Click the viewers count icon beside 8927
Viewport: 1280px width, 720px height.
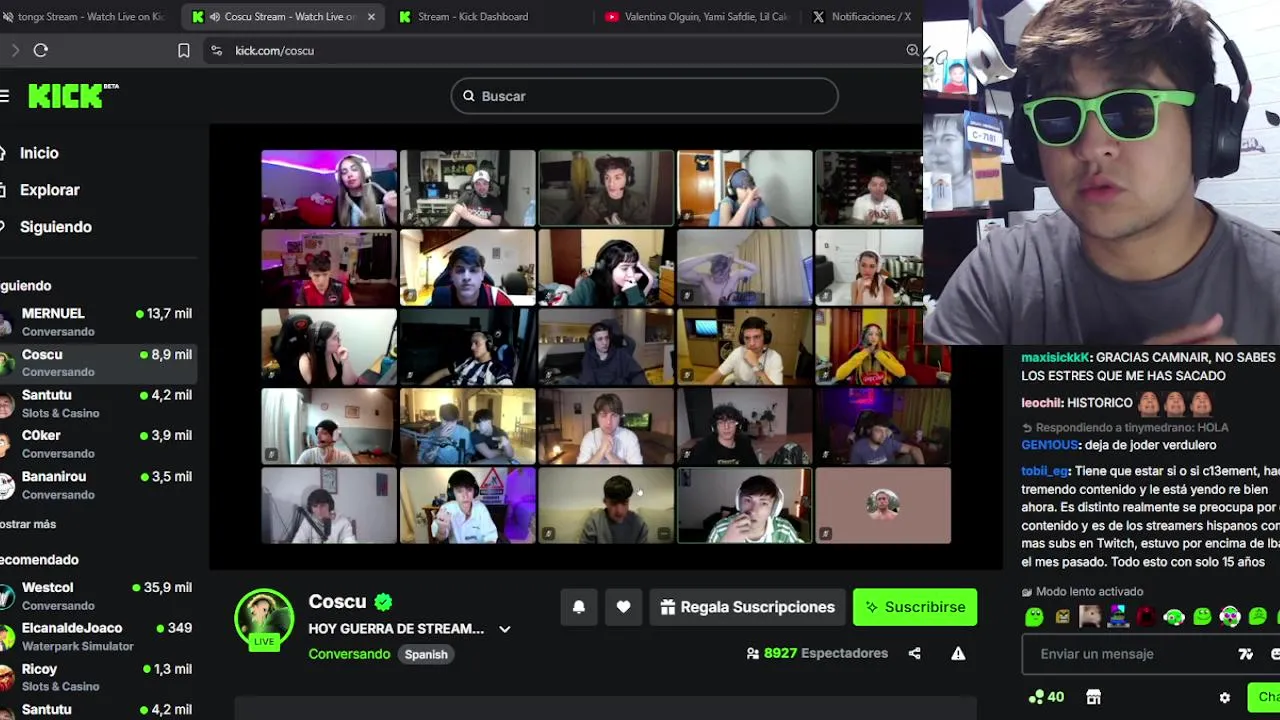click(x=752, y=653)
